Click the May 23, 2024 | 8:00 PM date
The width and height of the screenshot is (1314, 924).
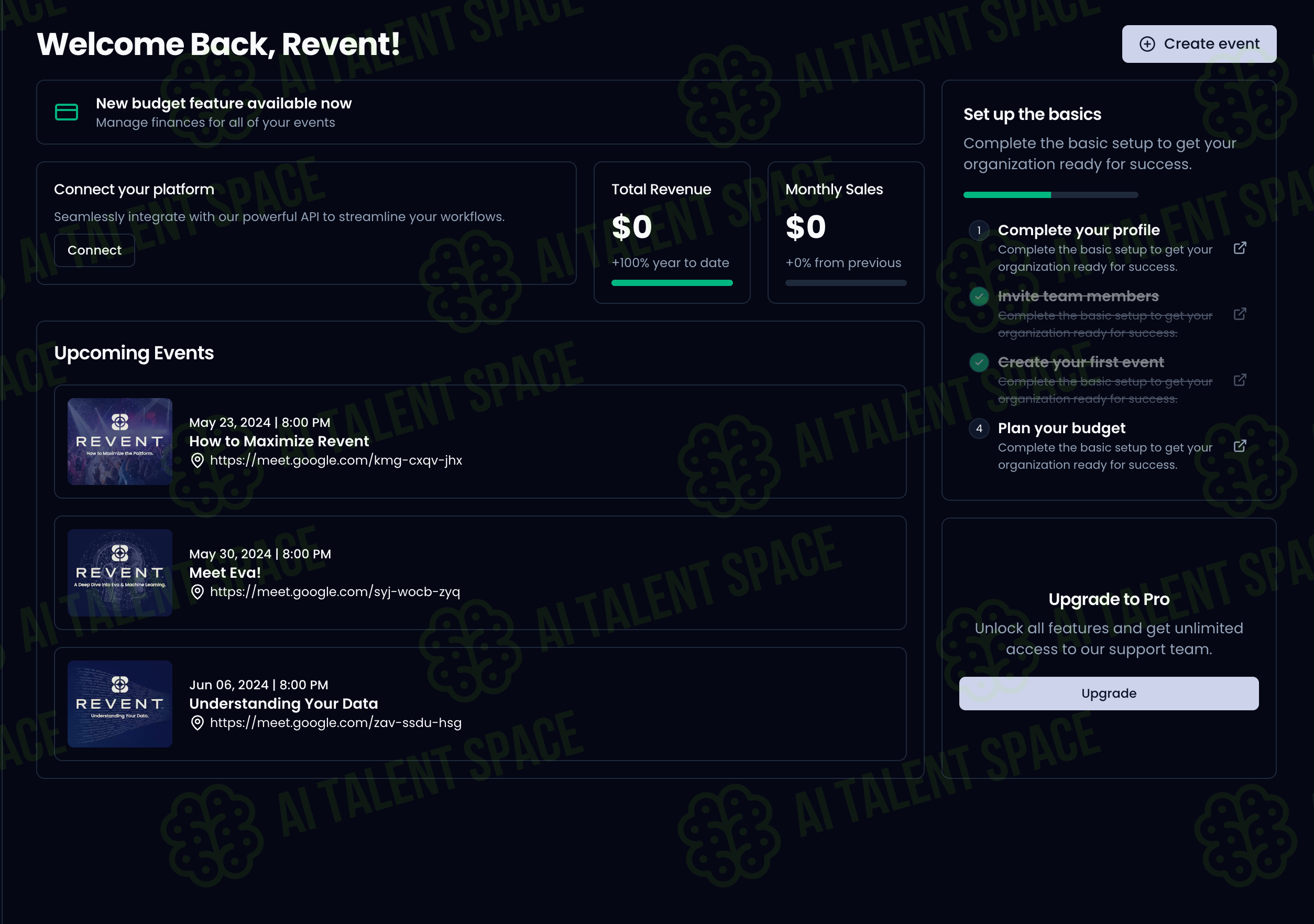259,423
